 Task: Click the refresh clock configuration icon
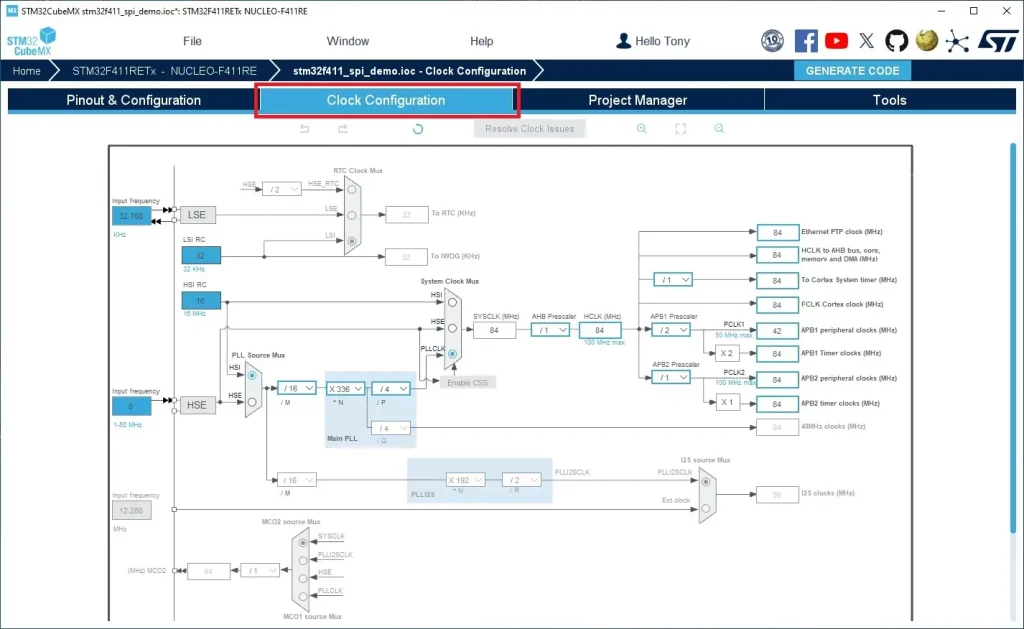[418, 129]
